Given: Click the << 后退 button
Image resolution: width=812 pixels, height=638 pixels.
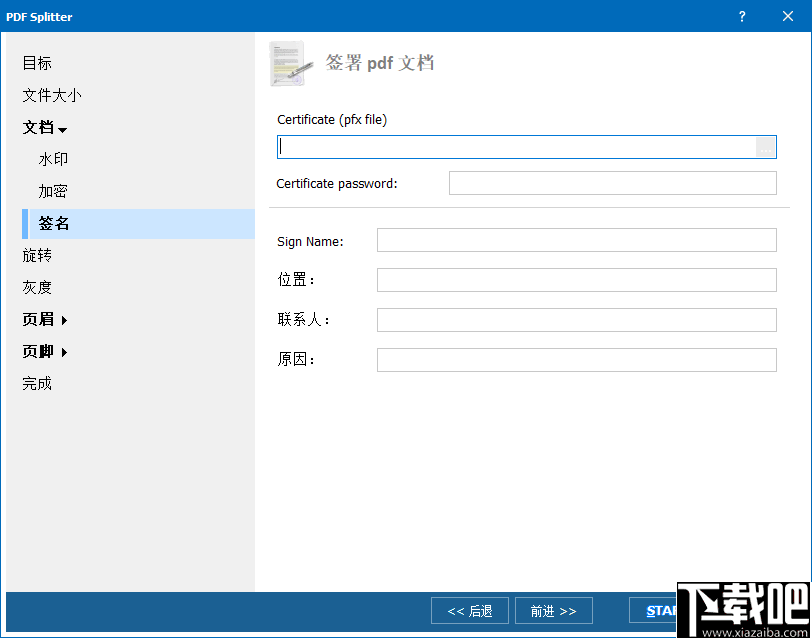Looking at the screenshot, I should 469,610.
